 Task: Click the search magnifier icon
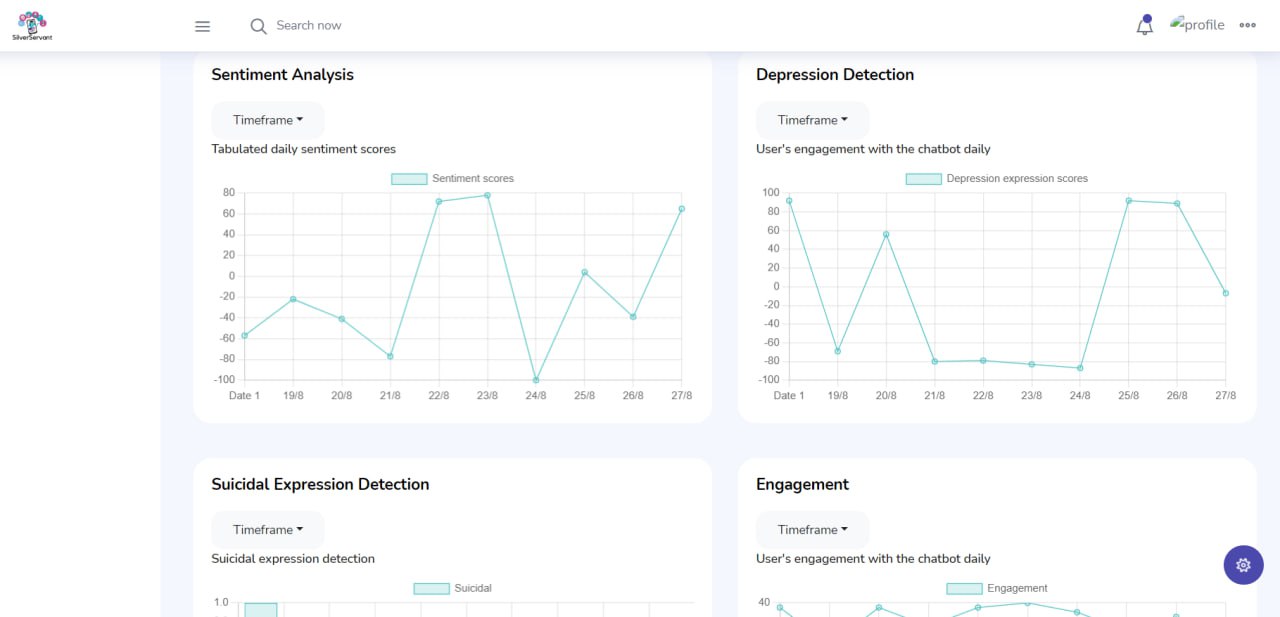tap(258, 26)
